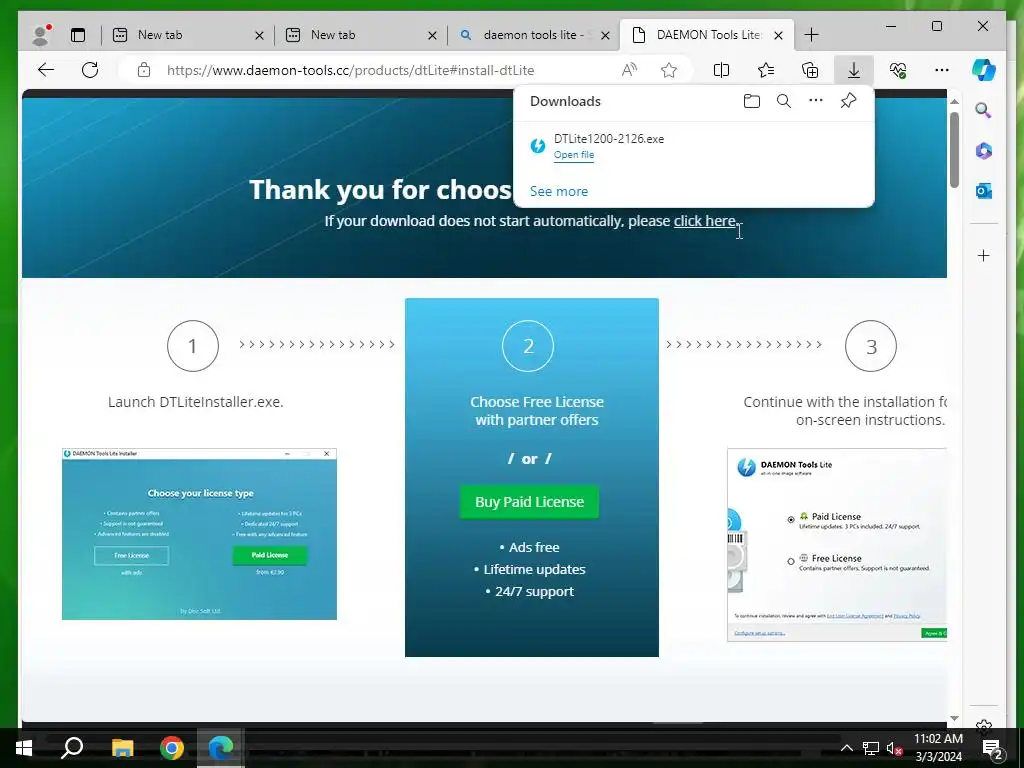Click the DAEMON Tools Lite setup screenshot
Screen dimensions: 1024x768
point(837,545)
